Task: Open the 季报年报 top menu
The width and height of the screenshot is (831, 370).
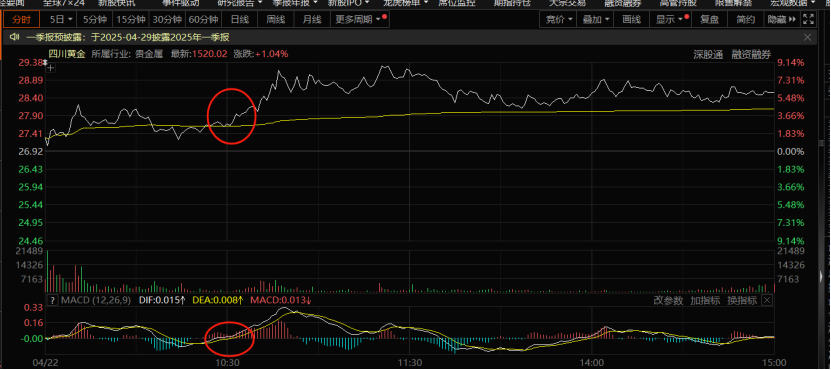Action: (x=294, y=3)
